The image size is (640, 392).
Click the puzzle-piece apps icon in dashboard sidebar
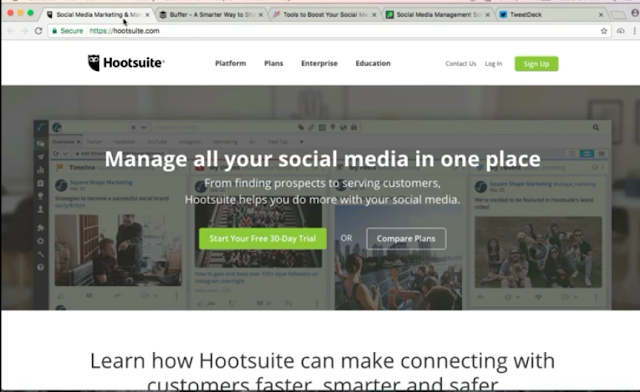click(41, 227)
